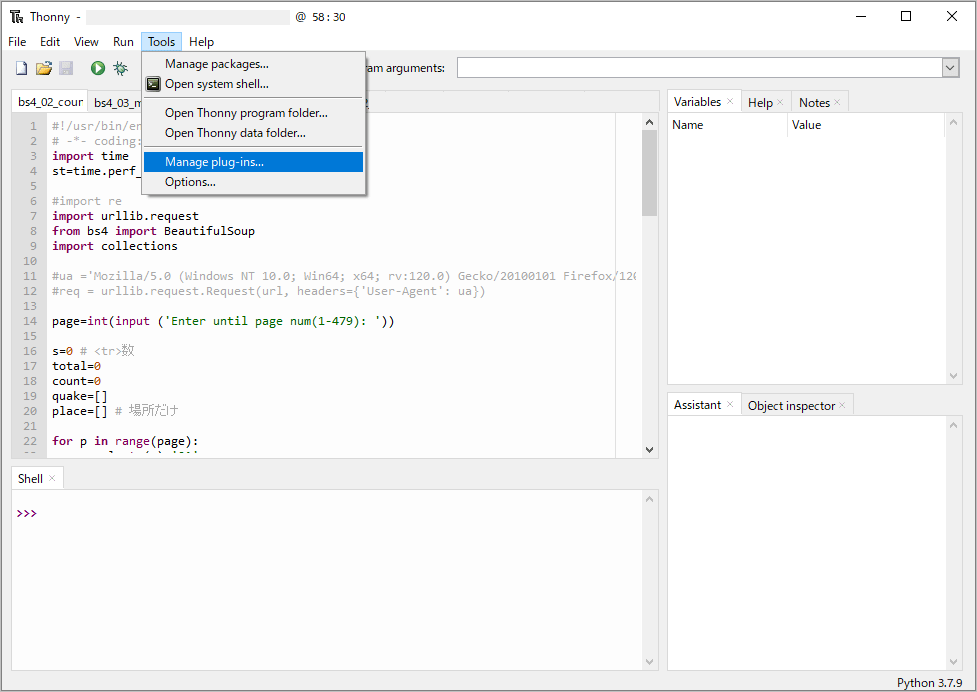977x692 pixels.
Task: Open the File menu
Action: [17, 42]
